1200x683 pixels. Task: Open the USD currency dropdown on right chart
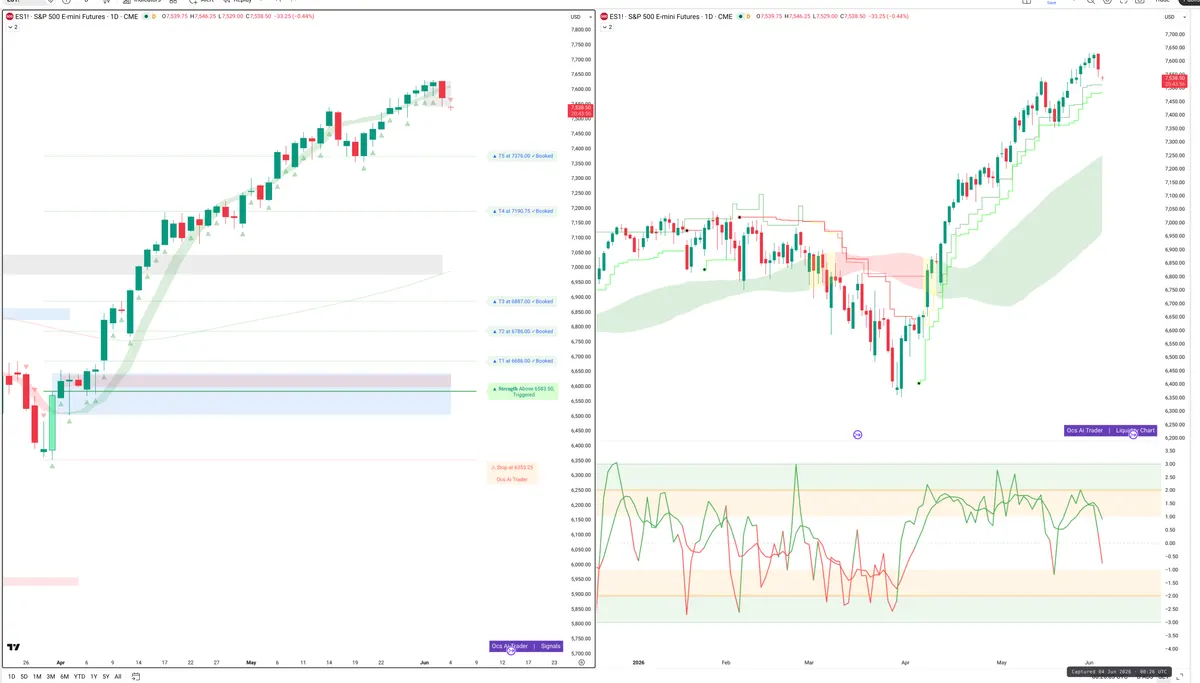click(x=1176, y=17)
